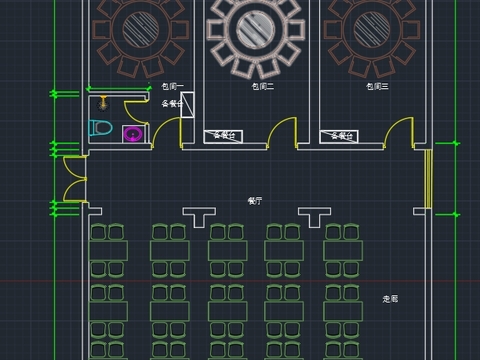Click the 包间三 room label

point(377,87)
